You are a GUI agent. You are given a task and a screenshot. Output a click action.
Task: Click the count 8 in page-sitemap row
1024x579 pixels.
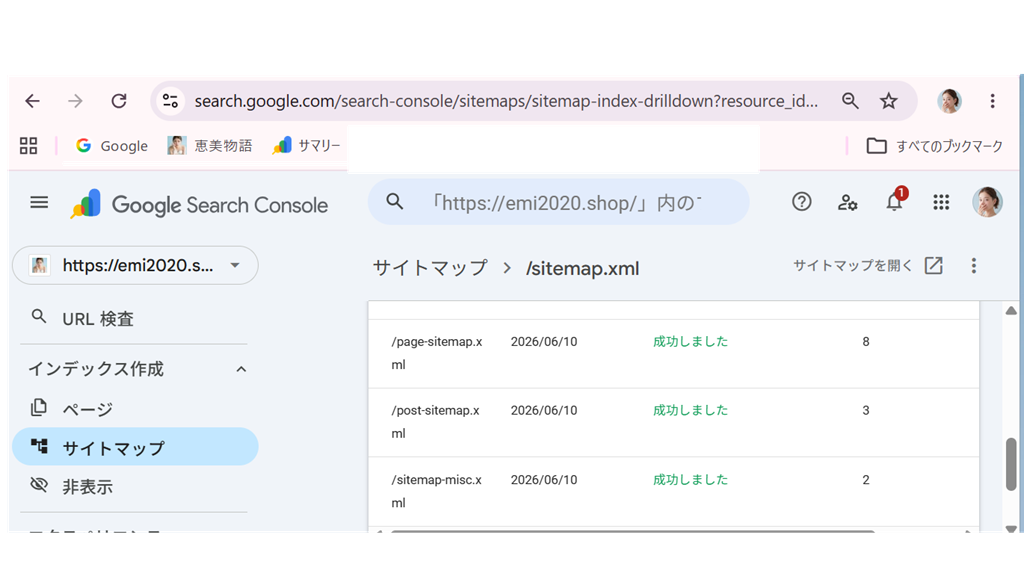click(866, 341)
